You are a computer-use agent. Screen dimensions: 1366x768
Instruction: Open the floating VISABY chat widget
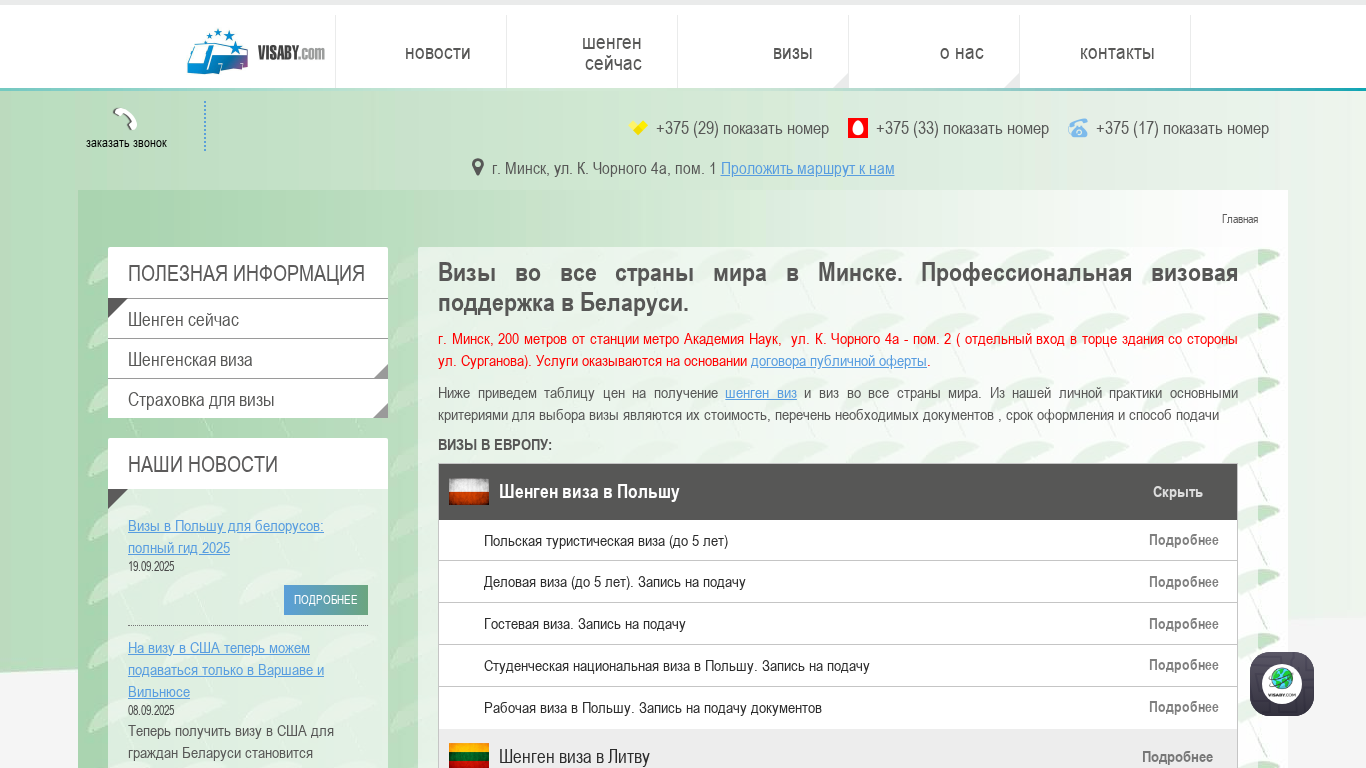[1281, 684]
